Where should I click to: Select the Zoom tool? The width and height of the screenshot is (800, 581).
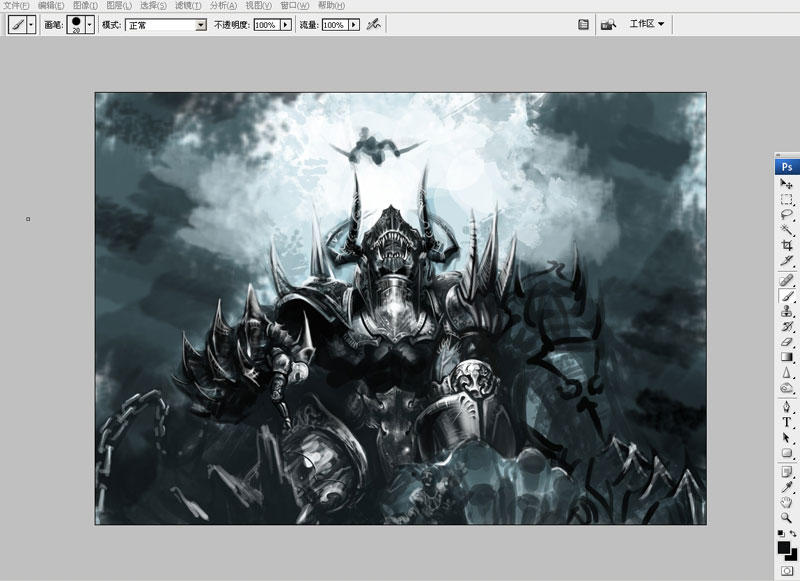click(x=786, y=518)
